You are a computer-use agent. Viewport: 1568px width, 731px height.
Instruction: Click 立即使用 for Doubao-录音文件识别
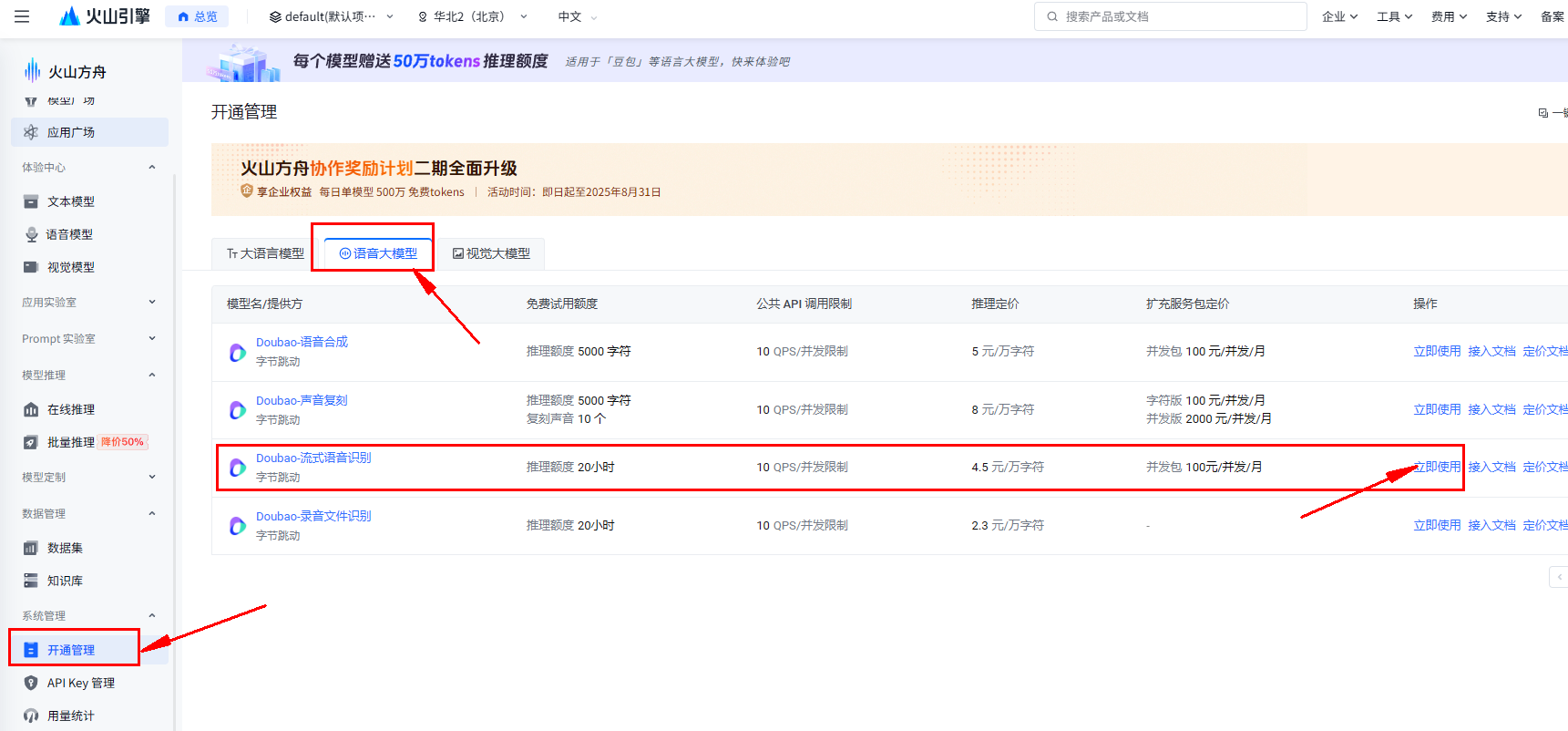(x=1437, y=525)
